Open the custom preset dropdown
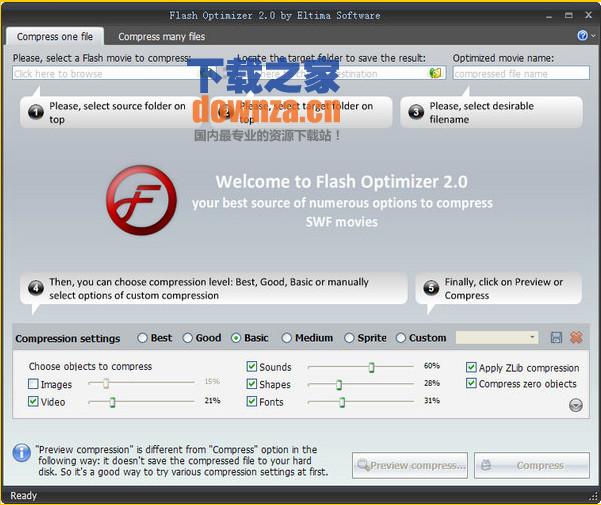The height and width of the screenshot is (505, 601). [497, 338]
